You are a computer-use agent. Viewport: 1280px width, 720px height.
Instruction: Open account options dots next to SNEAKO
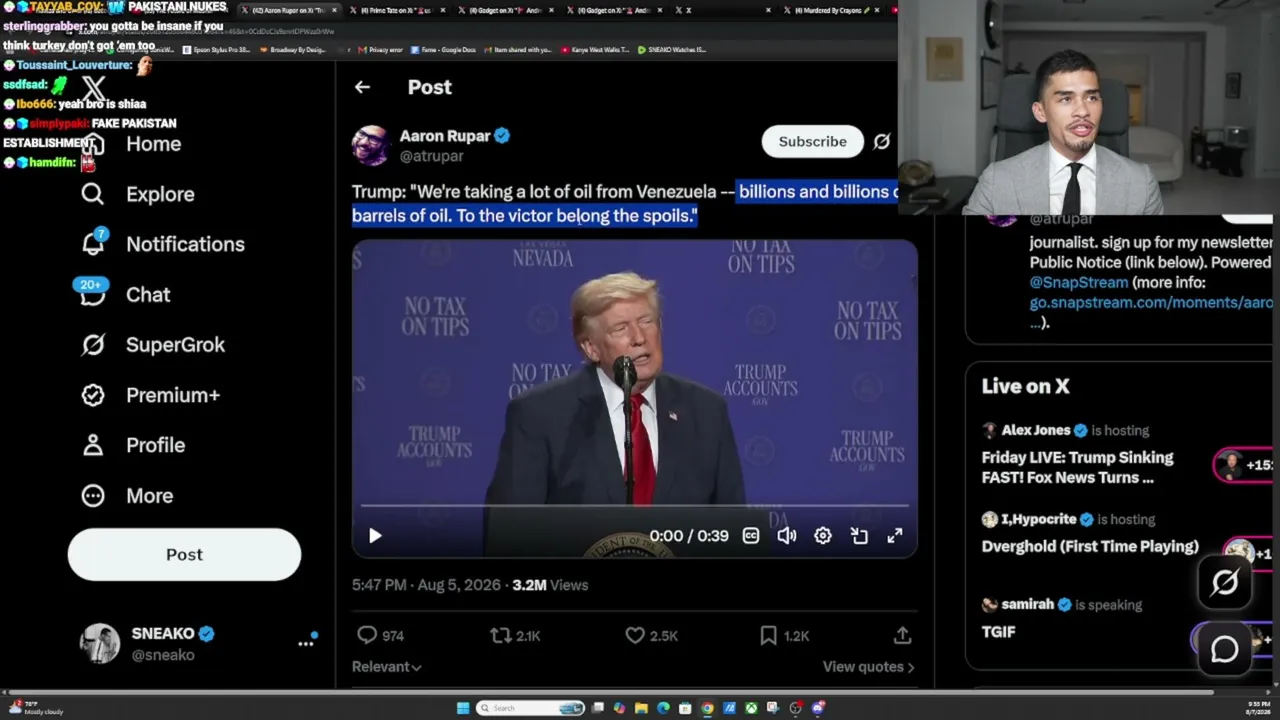click(x=306, y=643)
